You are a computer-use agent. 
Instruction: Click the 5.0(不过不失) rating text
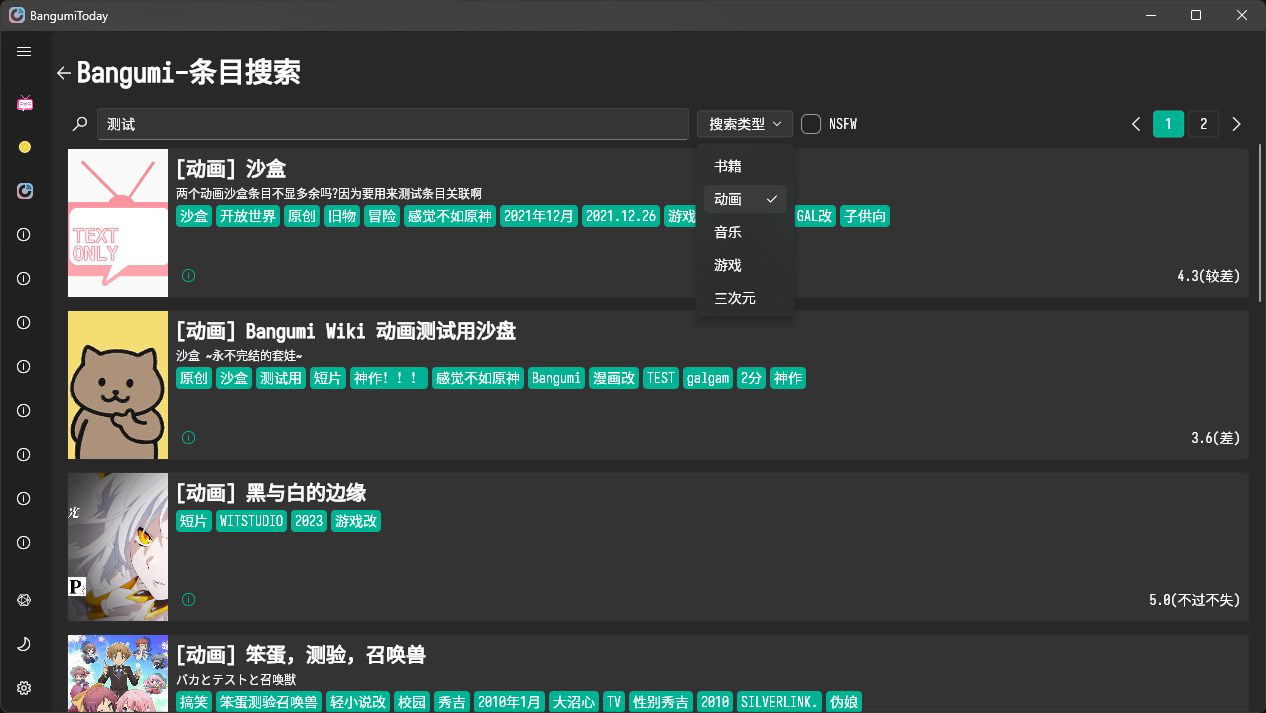(1194, 599)
